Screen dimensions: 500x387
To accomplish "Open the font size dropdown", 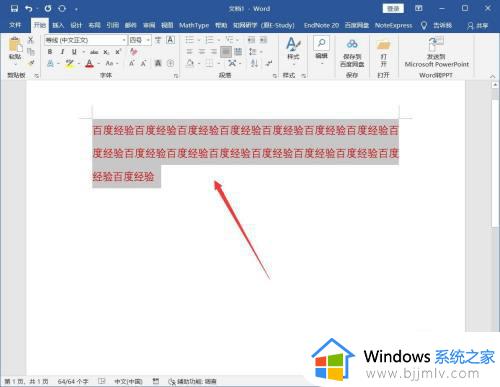I will (x=148, y=40).
